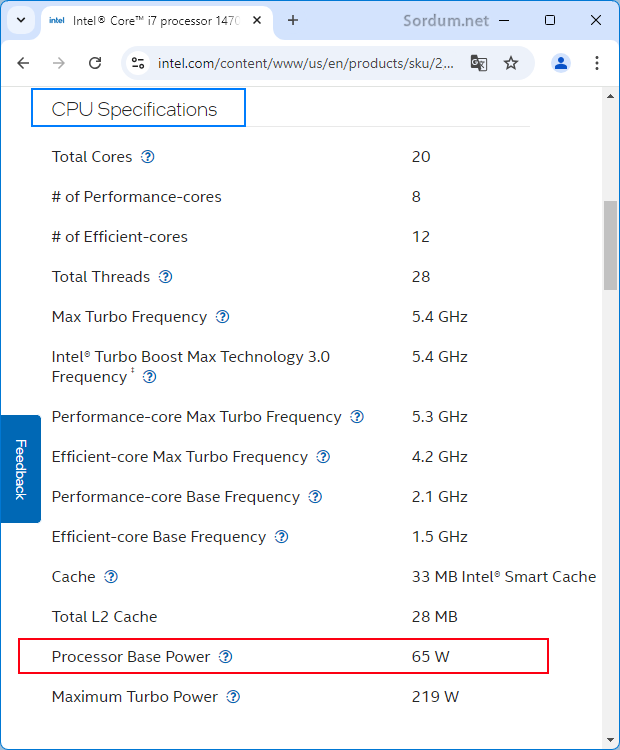This screenshot has width=620, height=750.
Task: Open the Maximum Turbo Power help icon
Action: click(x=233, y=697)
